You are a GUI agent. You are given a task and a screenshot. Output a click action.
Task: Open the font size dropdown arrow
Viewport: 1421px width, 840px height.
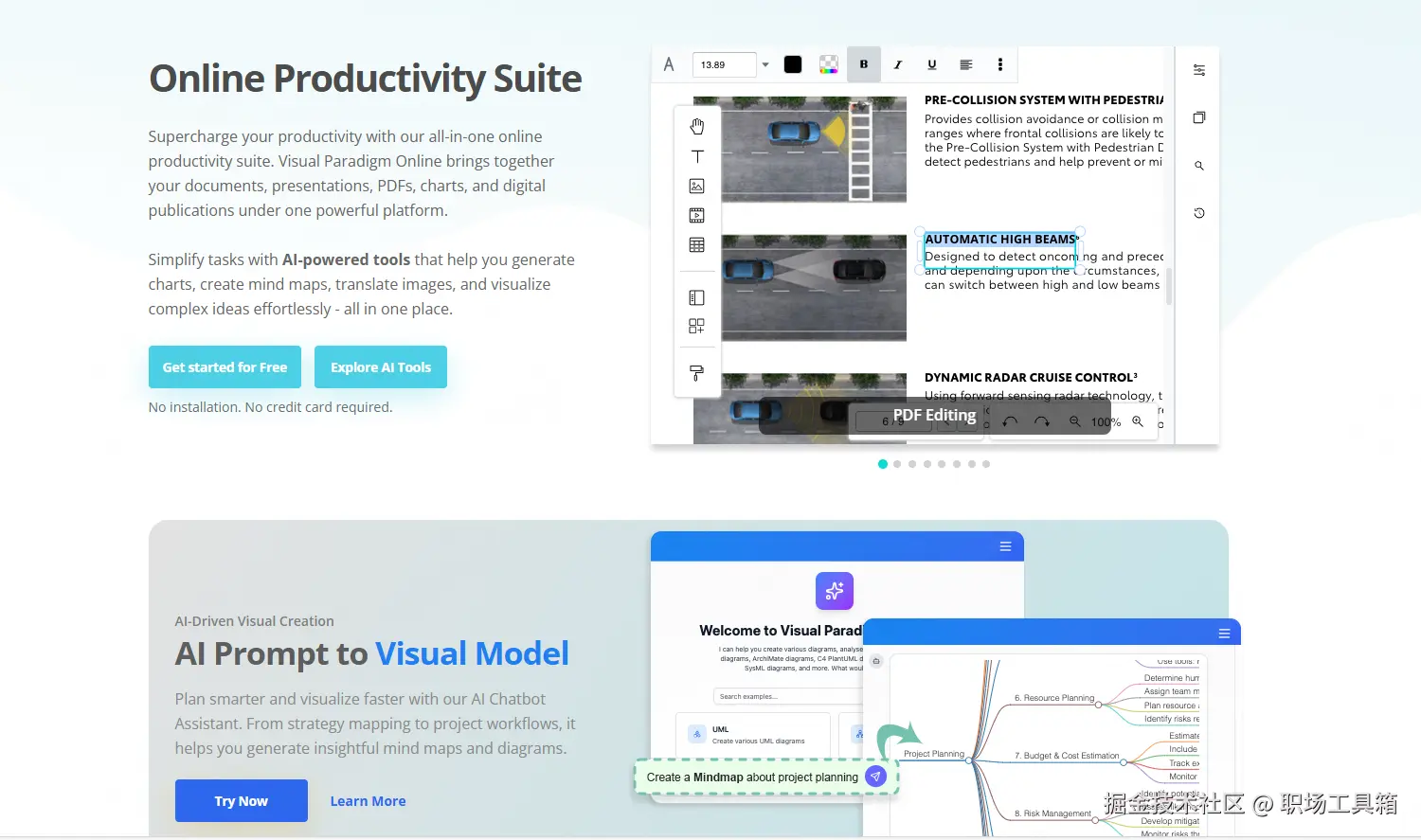(x=765, y=64)
